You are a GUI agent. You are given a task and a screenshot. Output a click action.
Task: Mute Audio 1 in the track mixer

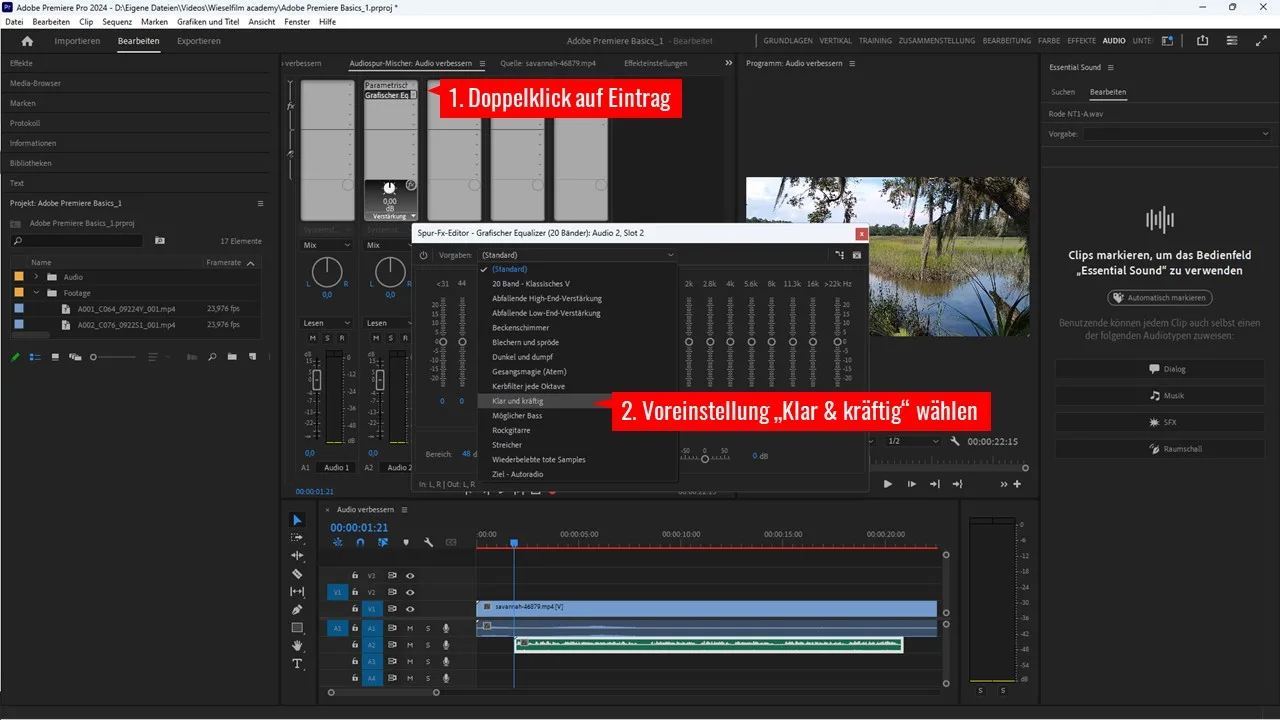point(313,338)
